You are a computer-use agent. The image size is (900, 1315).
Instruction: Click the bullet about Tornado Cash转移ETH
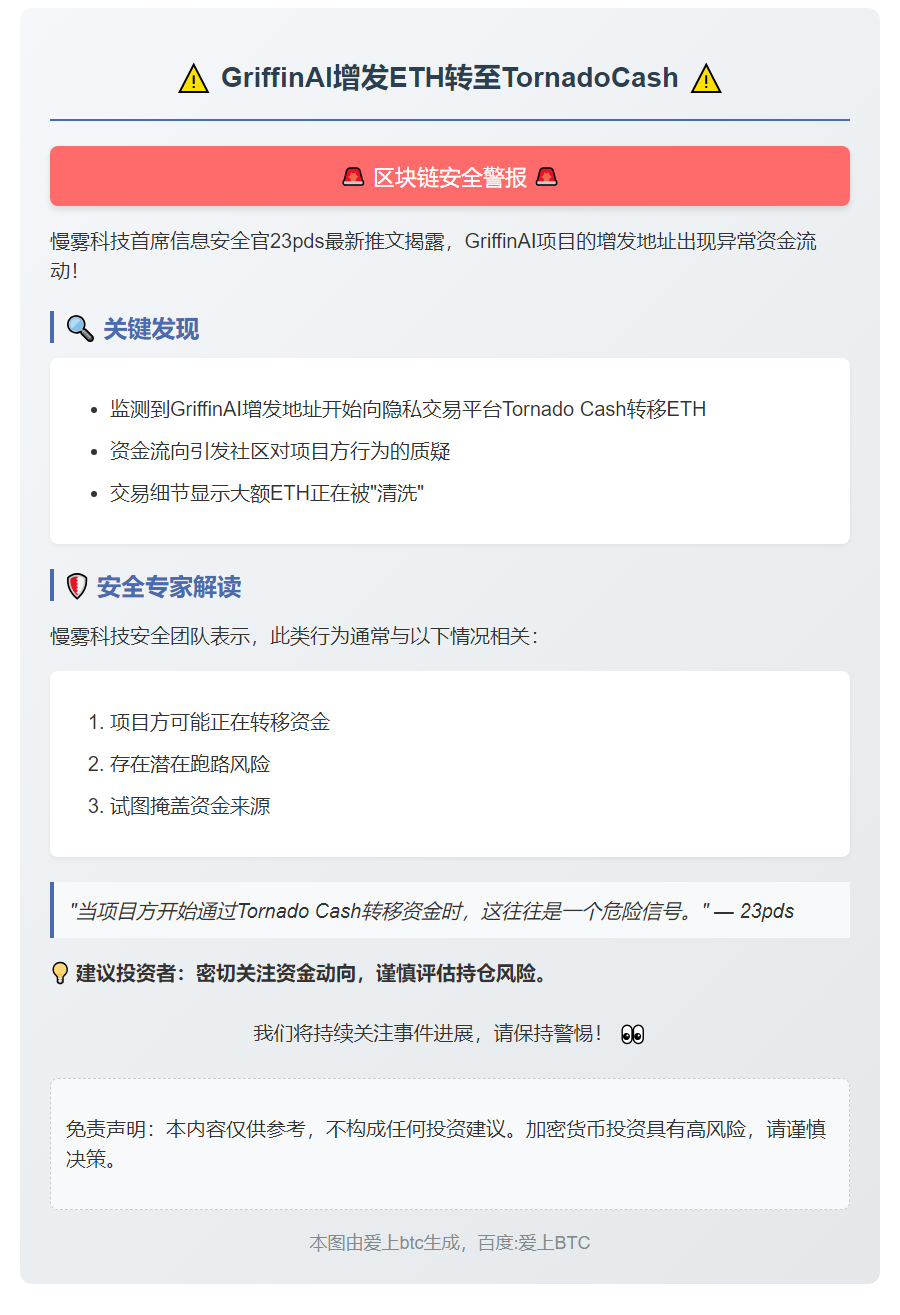click(x=408, y=409)
